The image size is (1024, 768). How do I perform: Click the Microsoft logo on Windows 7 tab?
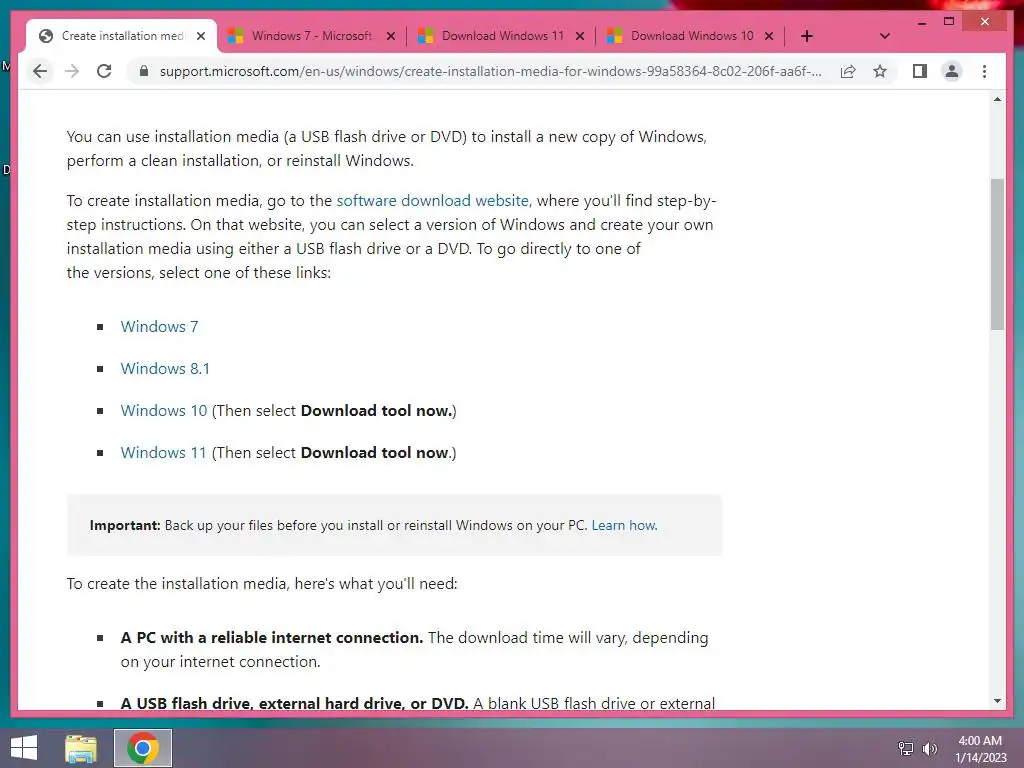click(x=235, y=36)
